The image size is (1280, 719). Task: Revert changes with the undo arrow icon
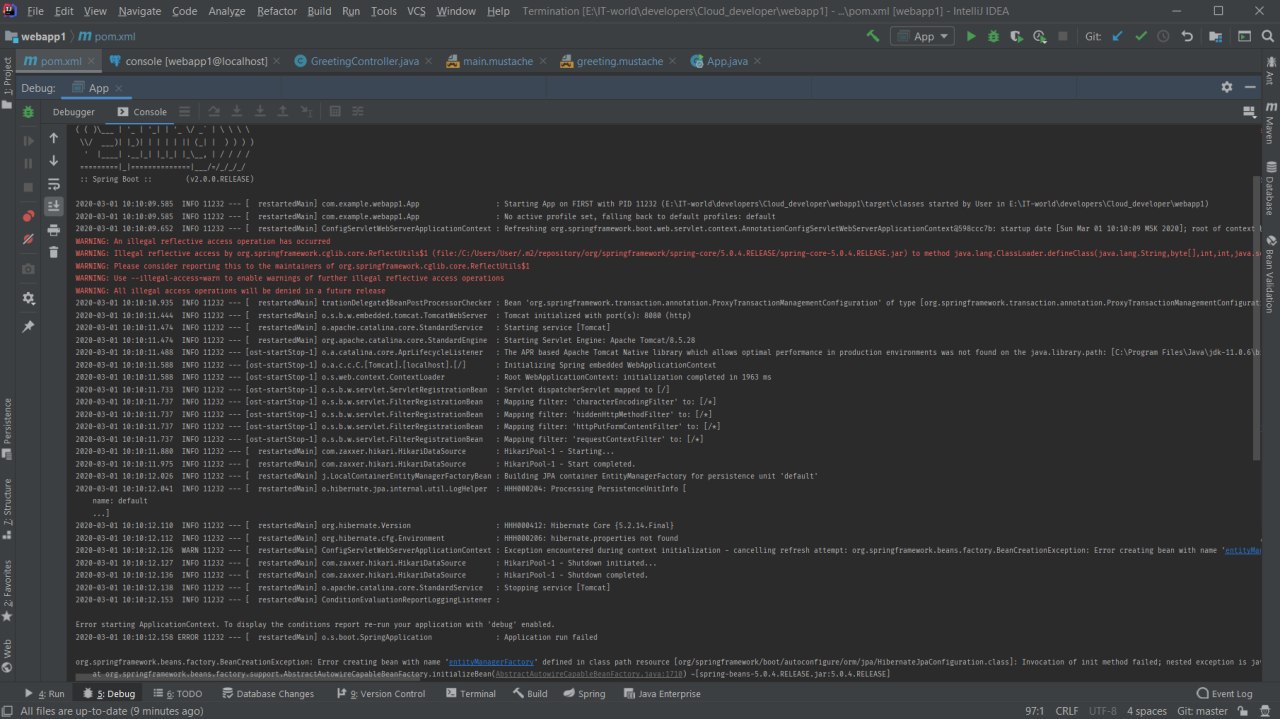coord(1187,36)
